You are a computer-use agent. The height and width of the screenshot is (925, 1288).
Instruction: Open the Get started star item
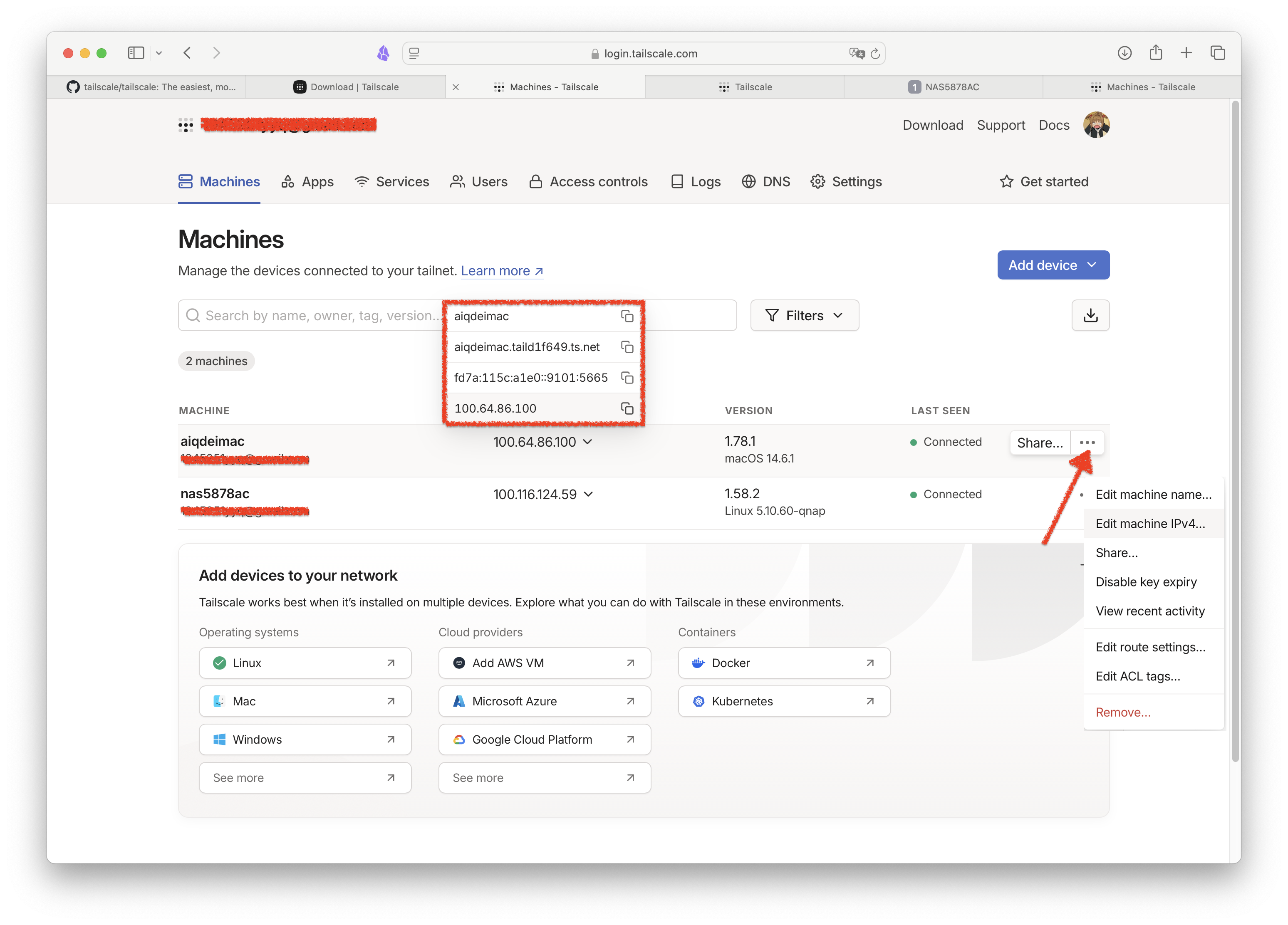click(x=1044, y=182)
